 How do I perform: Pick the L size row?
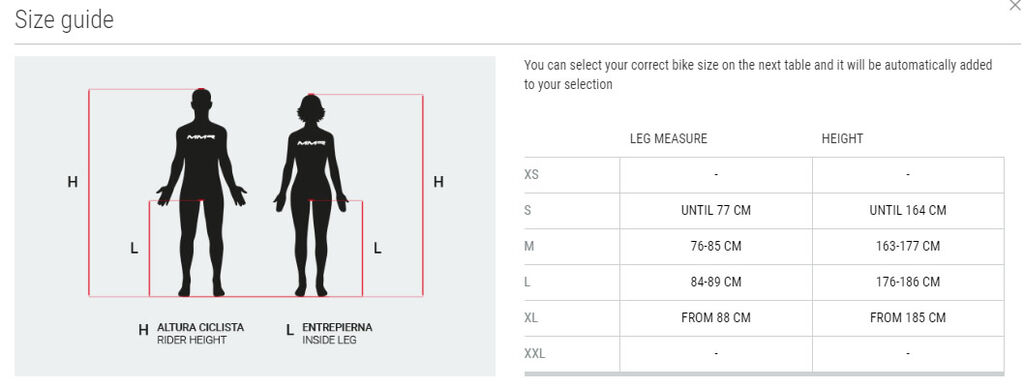click(764, 282)
